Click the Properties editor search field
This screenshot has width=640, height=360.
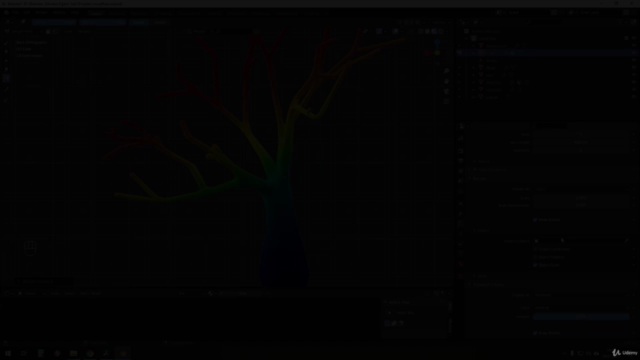549,127
